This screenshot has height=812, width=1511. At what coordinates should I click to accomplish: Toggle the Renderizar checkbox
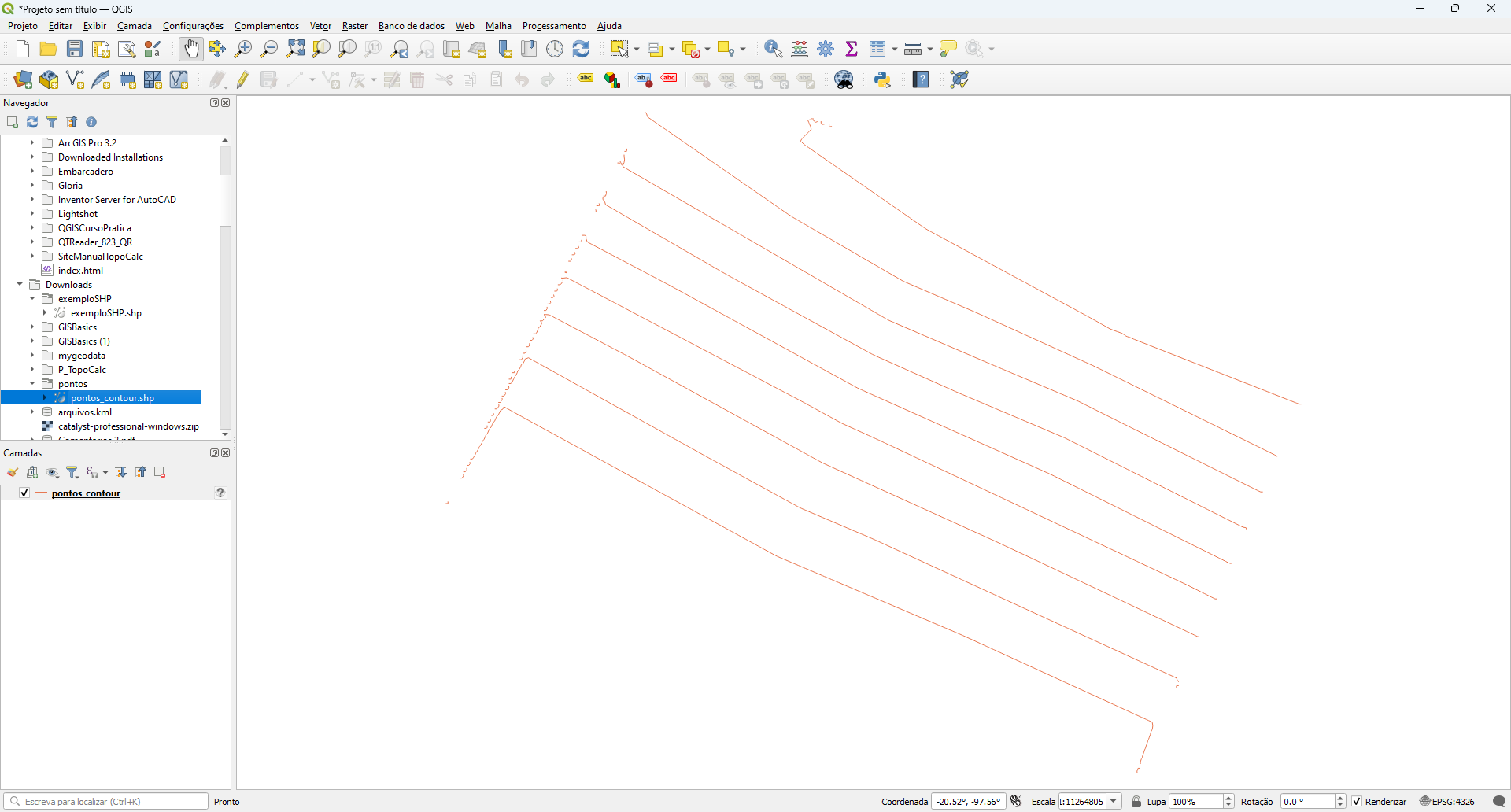(1357, 802)
